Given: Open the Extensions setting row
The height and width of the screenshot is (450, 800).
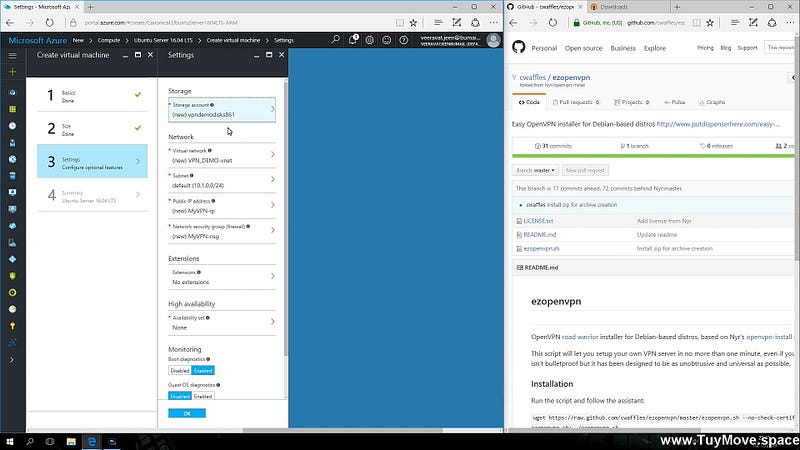Looking at the screenshot, I should click(222, 277).
